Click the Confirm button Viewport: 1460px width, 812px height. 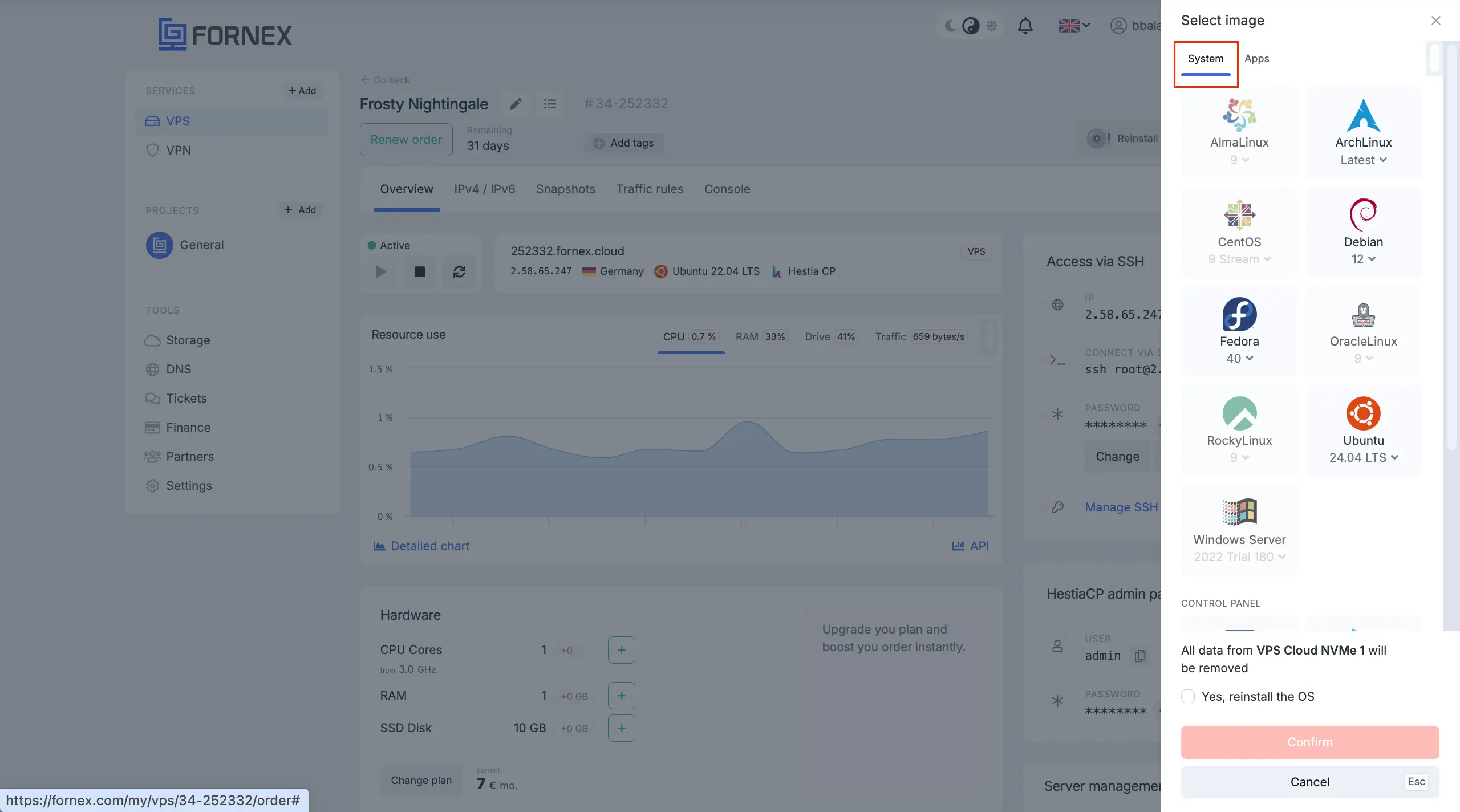(1309, 742)
